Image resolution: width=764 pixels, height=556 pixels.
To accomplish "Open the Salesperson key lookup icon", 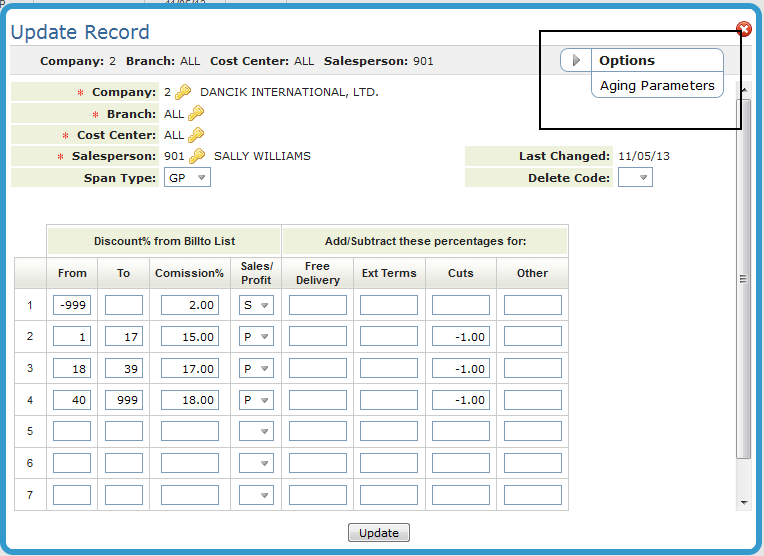I will point(197,156).
